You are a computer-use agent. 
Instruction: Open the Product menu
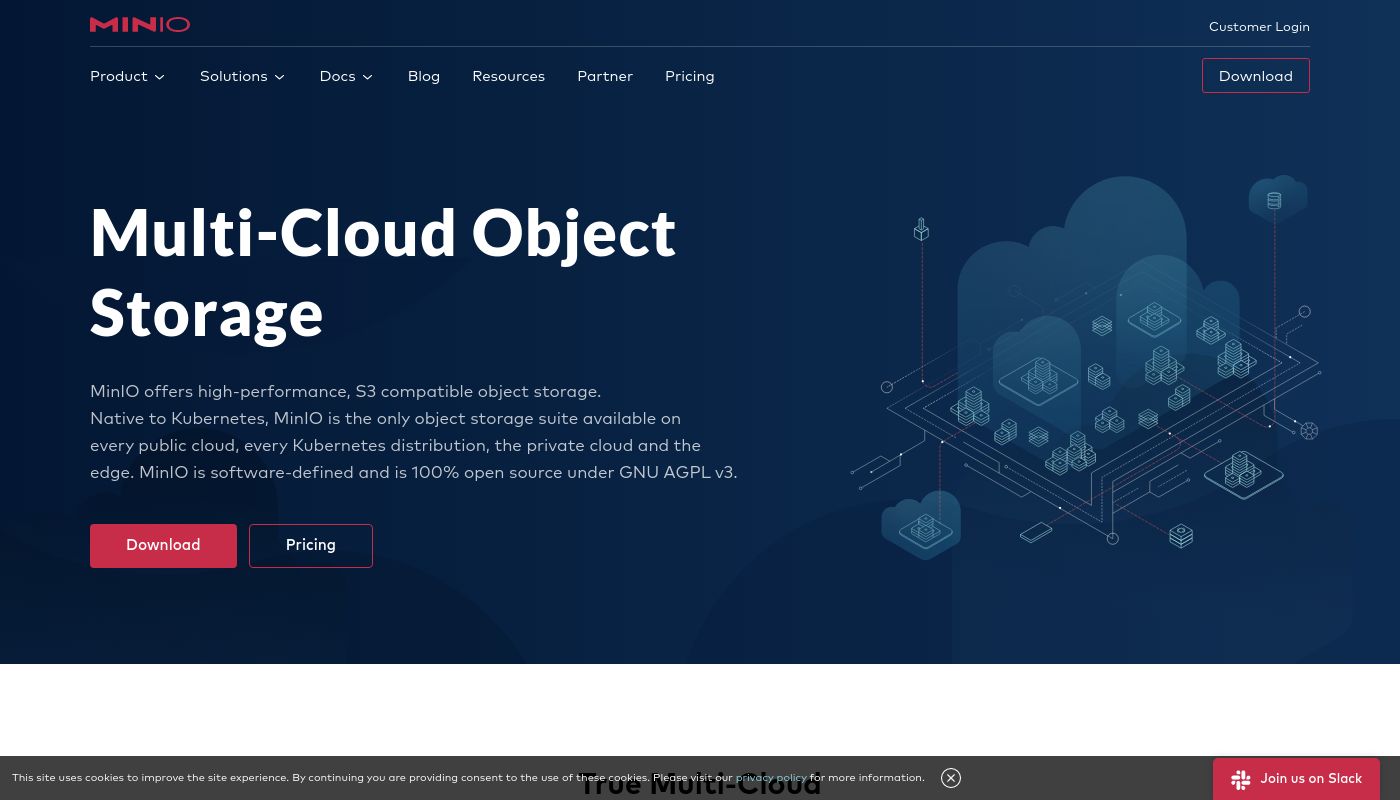(x=128, y=76)
